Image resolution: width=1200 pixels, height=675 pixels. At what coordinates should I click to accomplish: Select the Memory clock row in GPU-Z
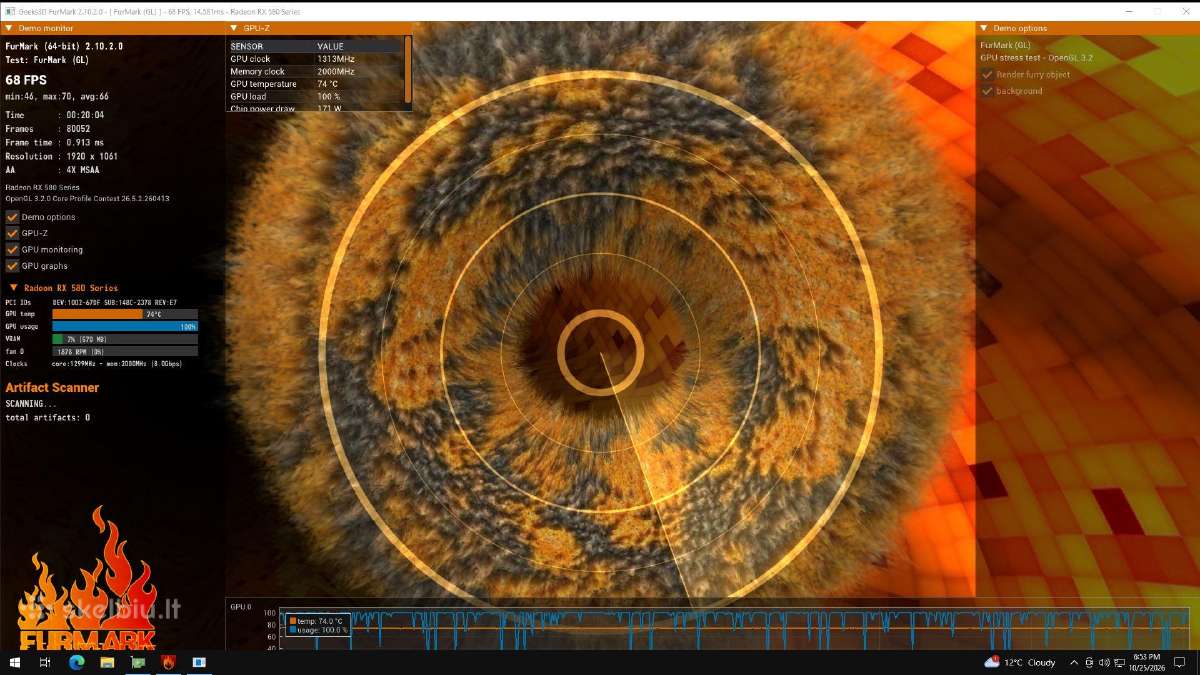pos(316,72)
